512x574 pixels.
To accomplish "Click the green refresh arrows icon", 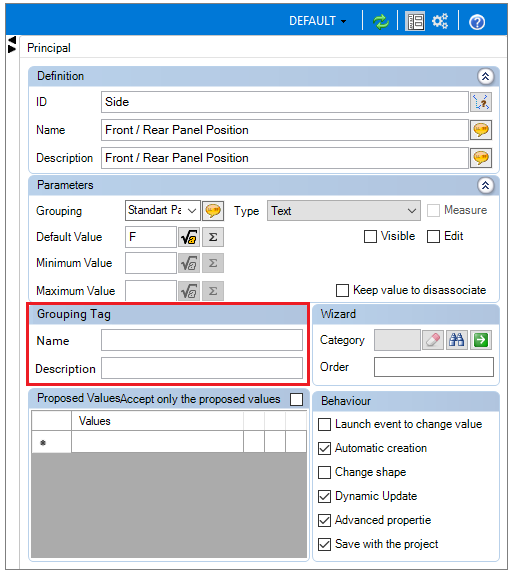I will 381,21.
